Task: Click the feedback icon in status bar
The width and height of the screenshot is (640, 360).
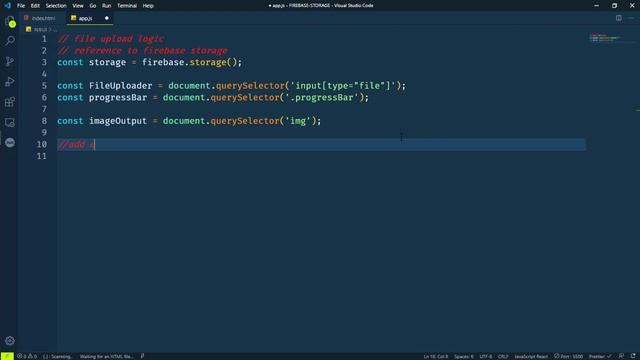Action: click(621, 356)
